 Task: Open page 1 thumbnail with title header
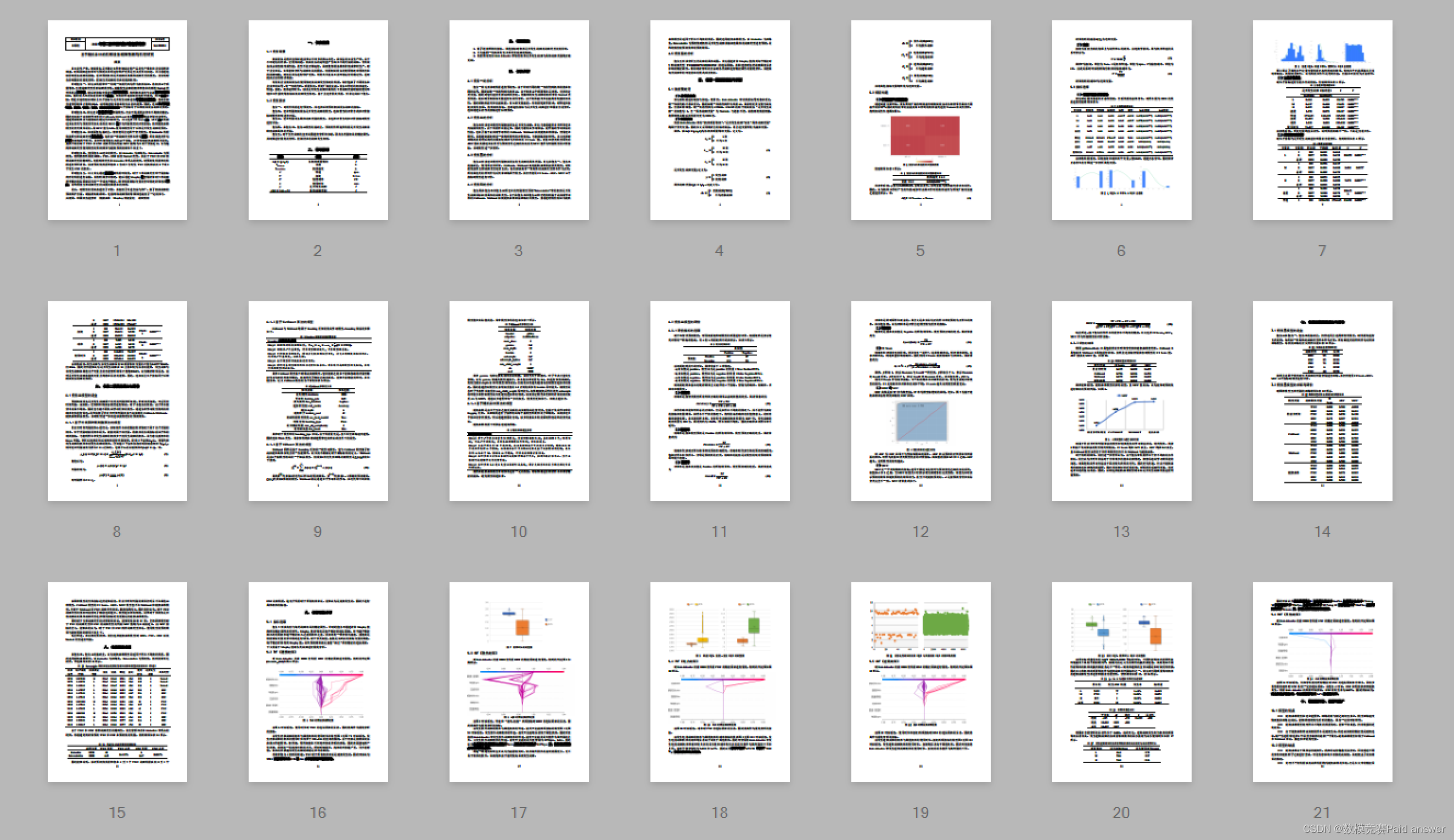[x=117, y=120]
